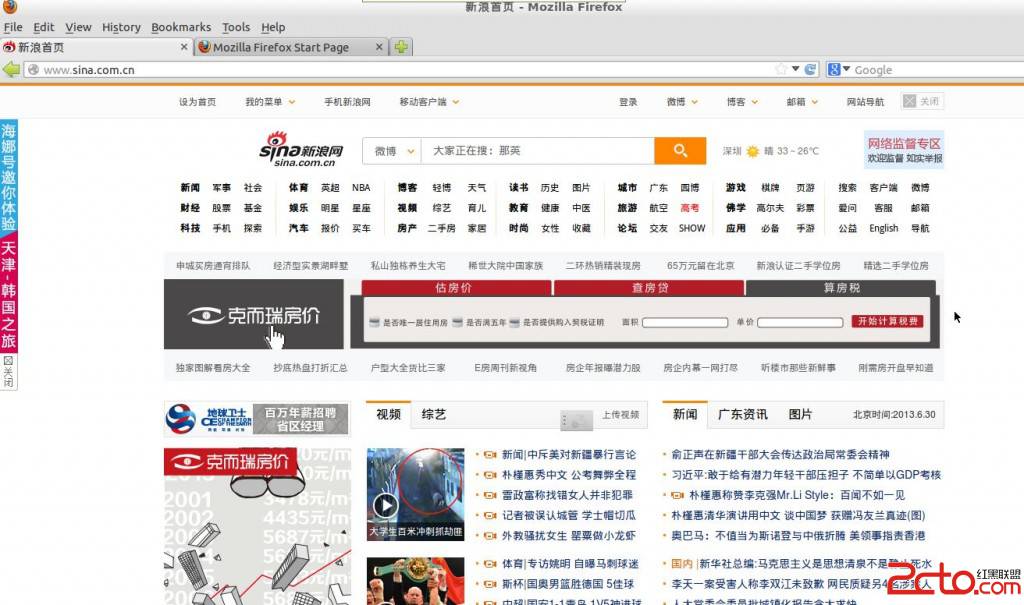Switch to the 查房贷 tab
The height and width of the screenshot is (605, 1024).
(649, 288)
